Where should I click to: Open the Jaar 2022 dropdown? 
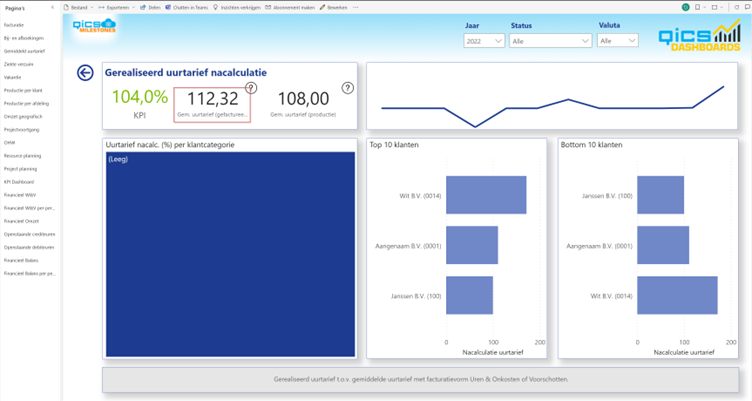click(x=484, y=41)
